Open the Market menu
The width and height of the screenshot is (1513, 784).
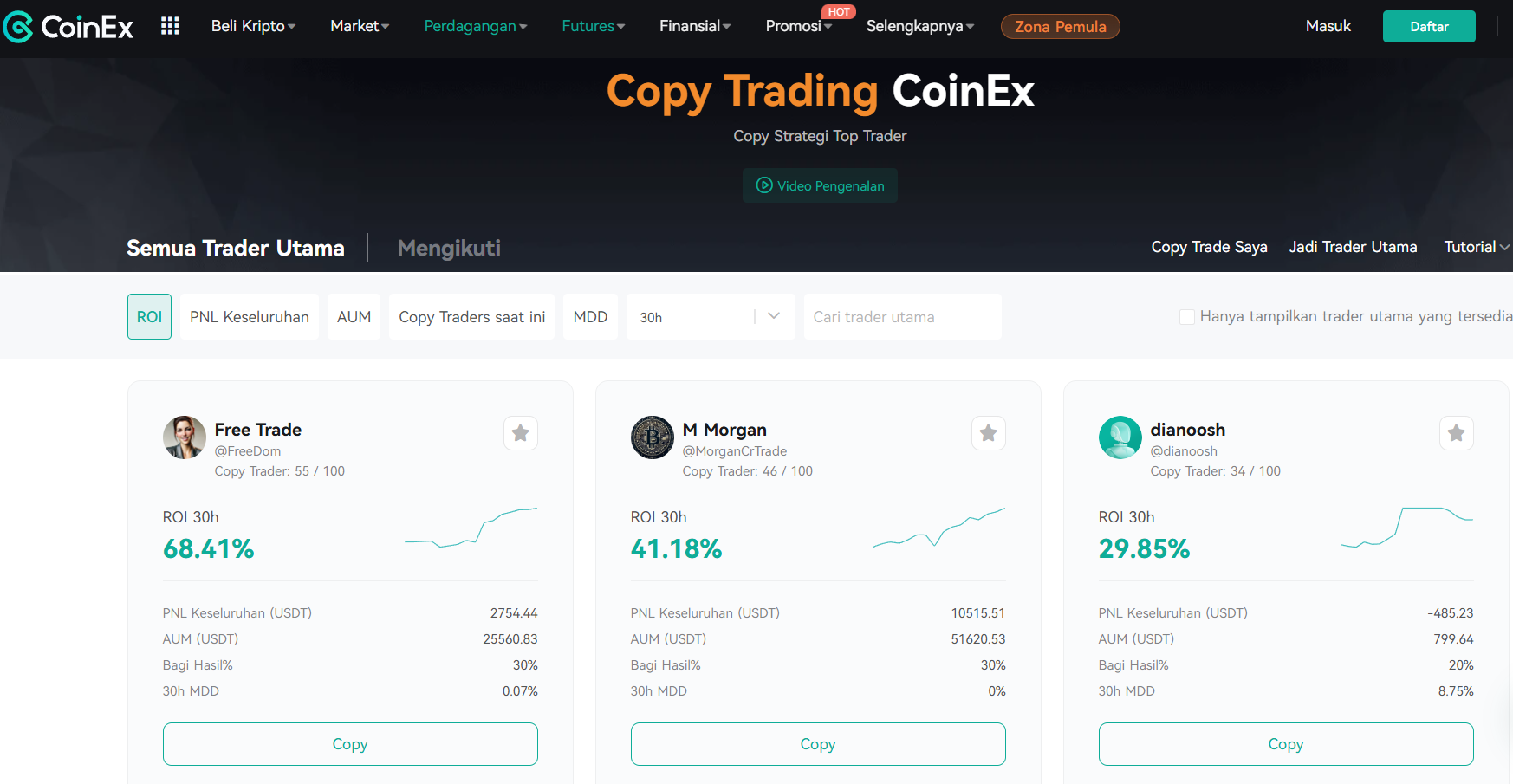coord(358,26)
